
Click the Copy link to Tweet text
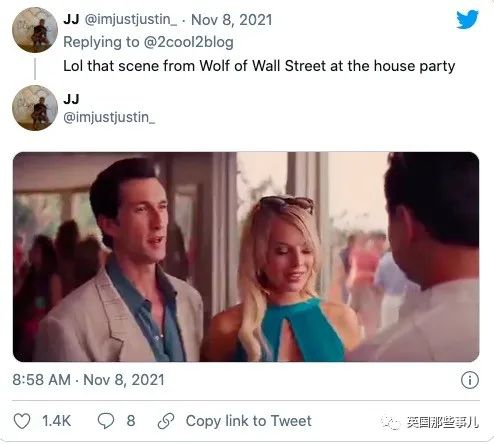[249, 421]
